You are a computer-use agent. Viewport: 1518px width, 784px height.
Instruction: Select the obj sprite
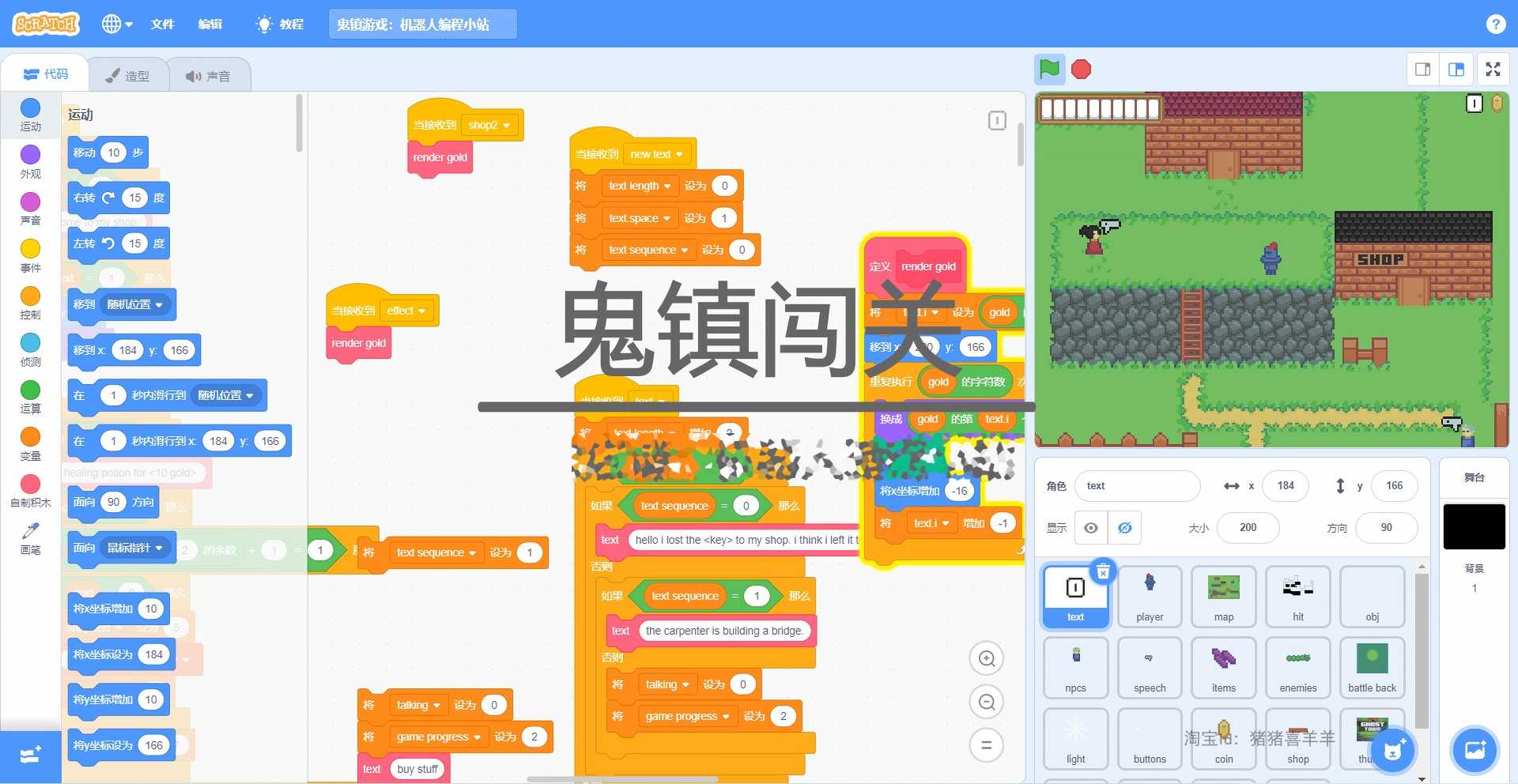pos(1373,597)
